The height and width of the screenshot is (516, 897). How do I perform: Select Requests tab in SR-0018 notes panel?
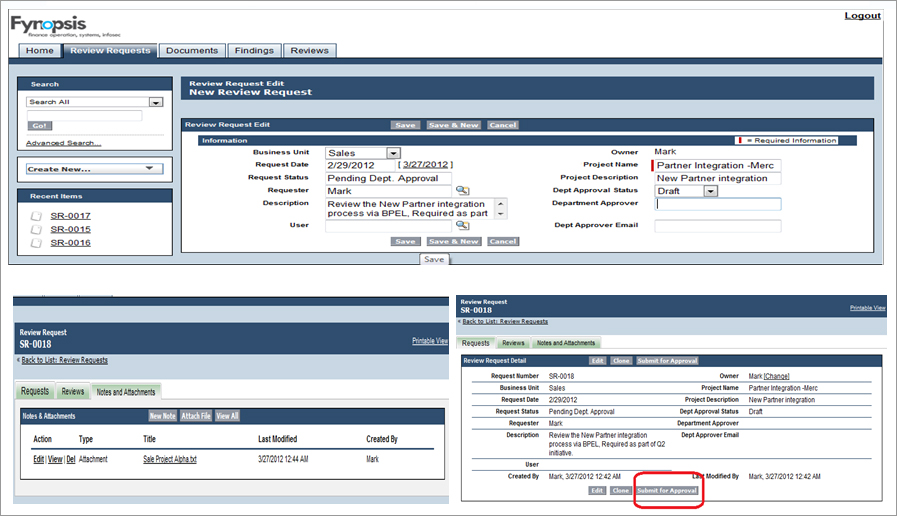point(35,391)
